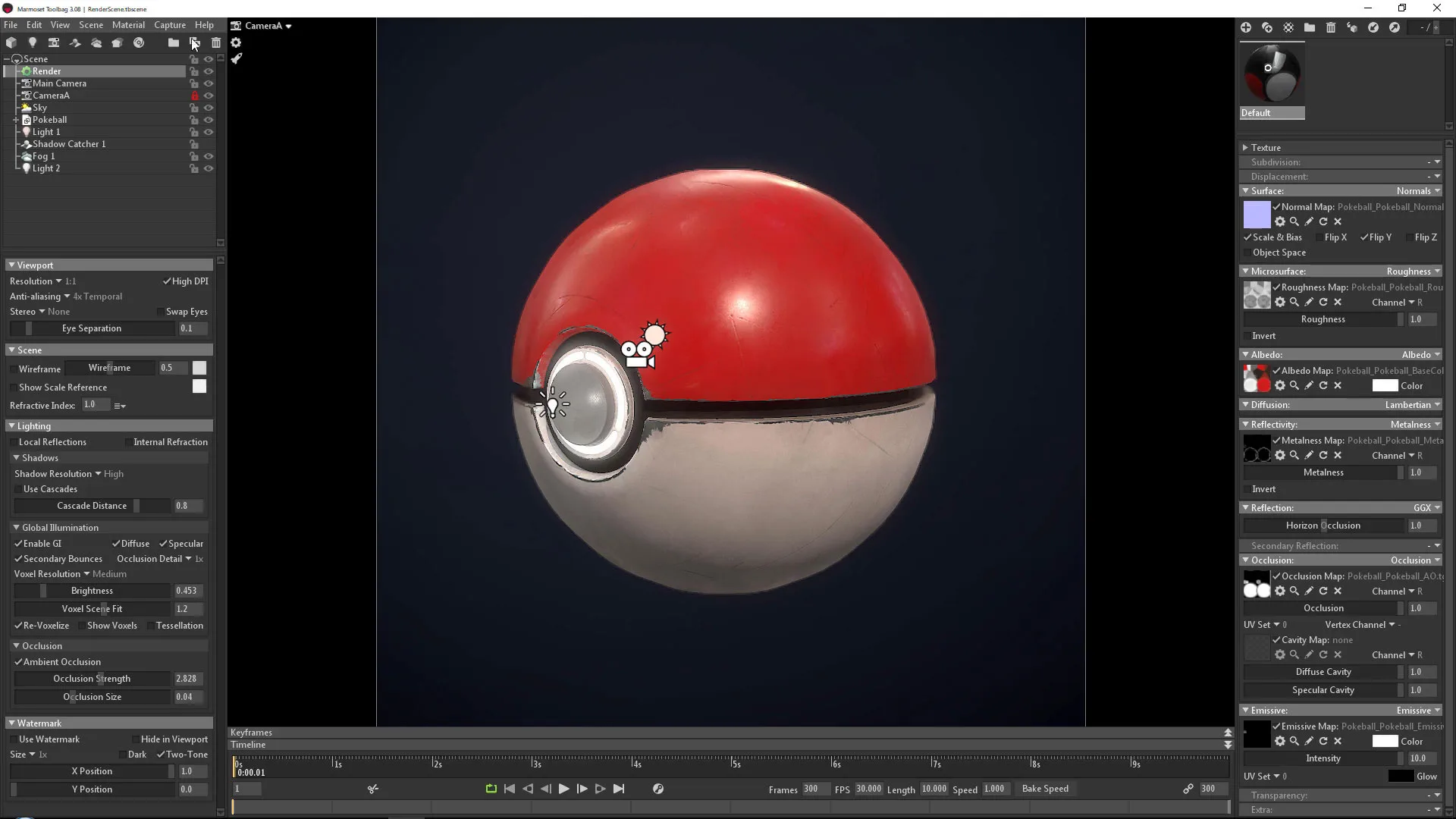
Task: Enable Use Watermark checkbox
Action: pyautogui.click(x=14, y=739)
